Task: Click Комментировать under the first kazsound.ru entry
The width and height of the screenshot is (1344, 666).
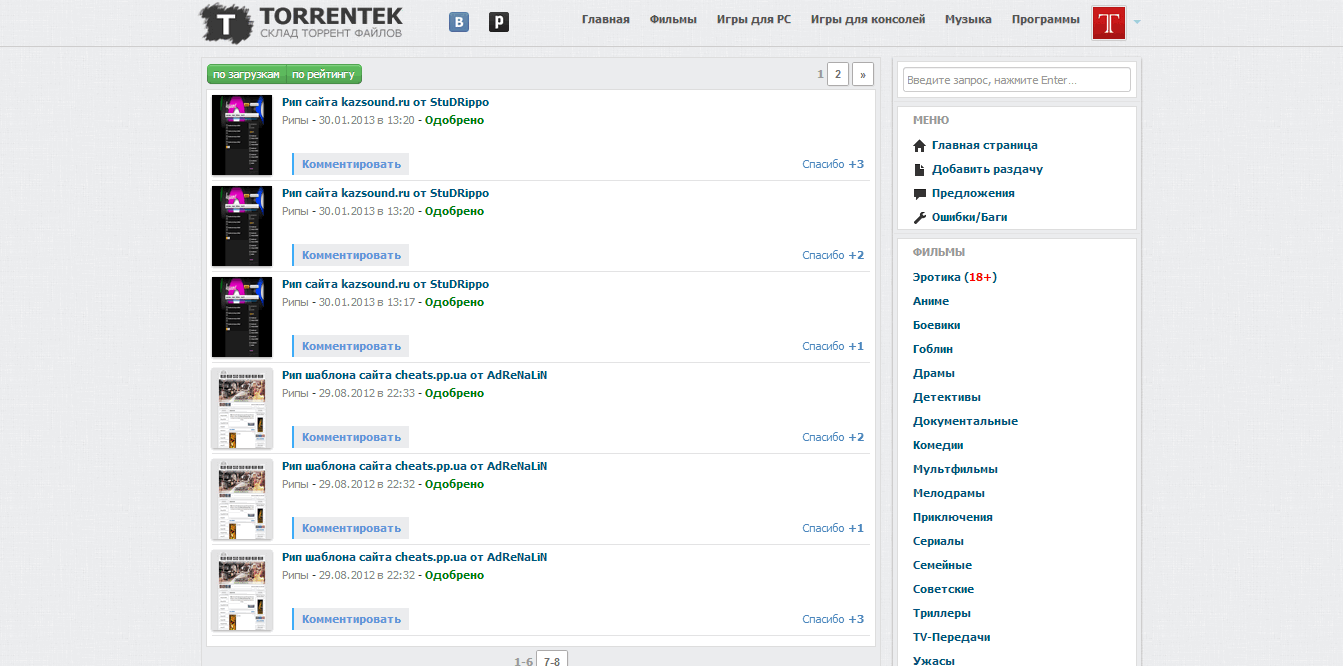Action: tap(351, 164)
